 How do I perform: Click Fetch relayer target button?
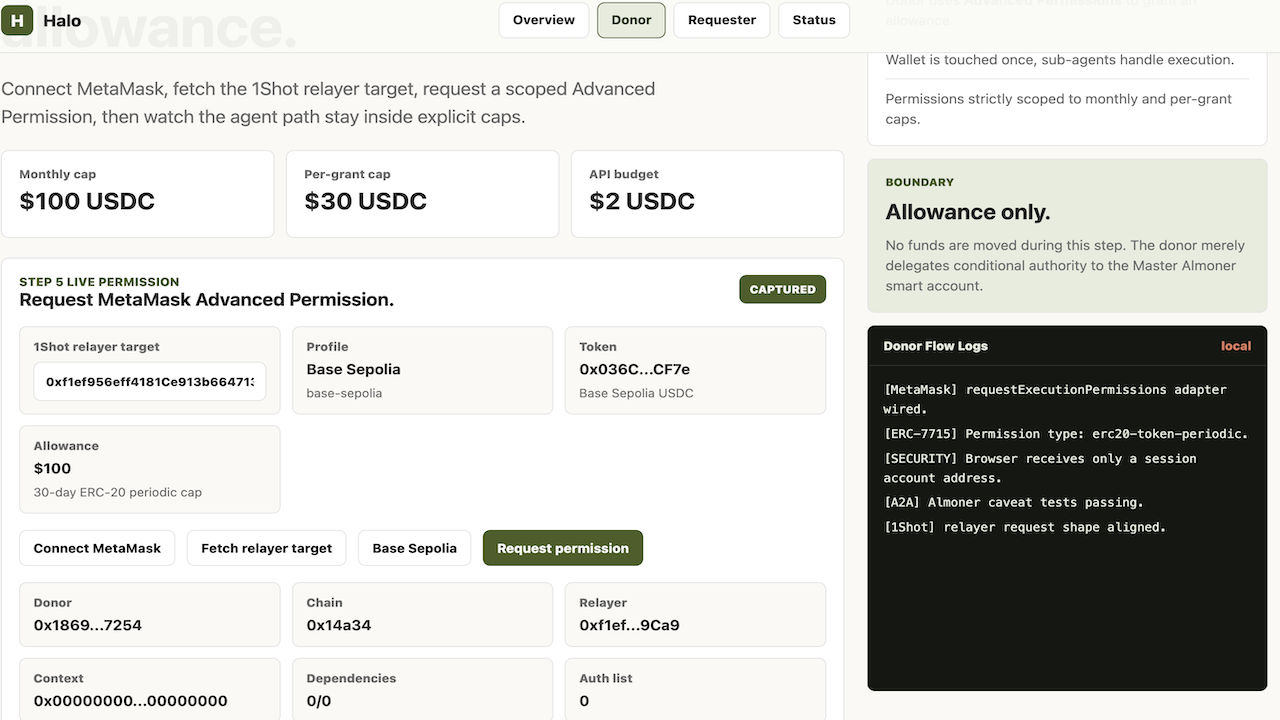point(266,548)
